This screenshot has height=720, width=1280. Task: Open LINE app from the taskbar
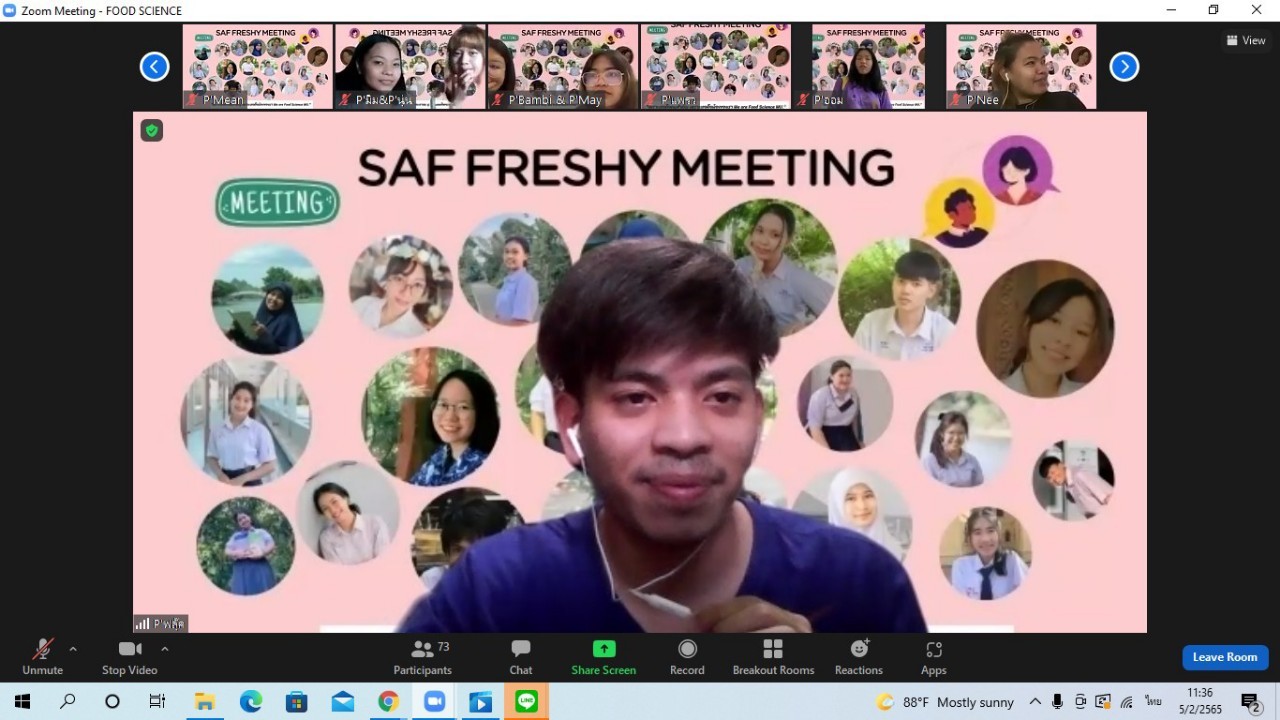click(x=527, y=702)
